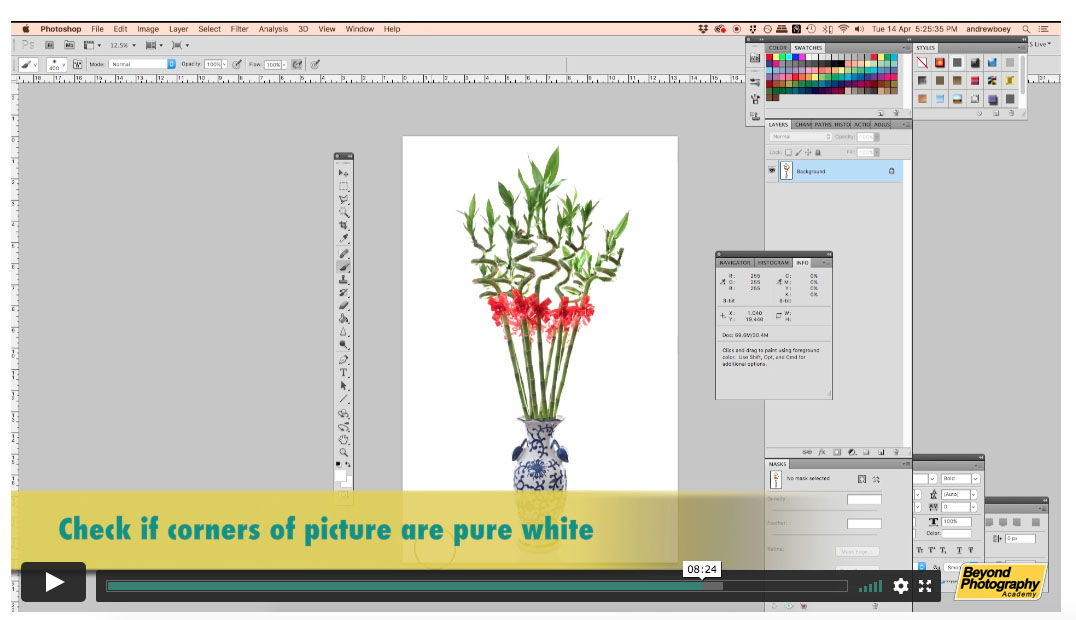This screenshot has width=1076, height=620.
Task: Select the Rectangular Marquee tool
Action: click(343, 186)
